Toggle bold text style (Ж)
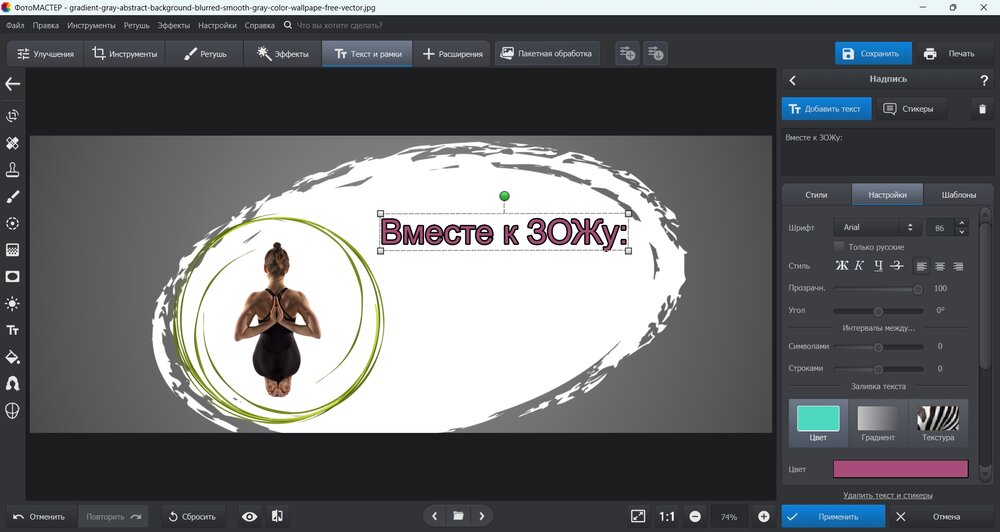Image resolution: width=1000 pixels, height=532 pixels. pos(841,266)
